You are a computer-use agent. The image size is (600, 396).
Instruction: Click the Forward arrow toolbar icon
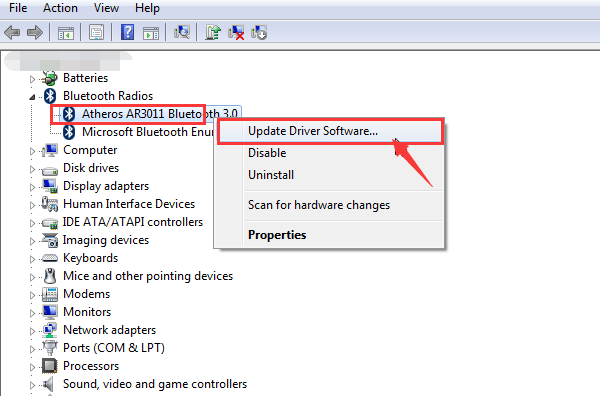click(34, 32)
